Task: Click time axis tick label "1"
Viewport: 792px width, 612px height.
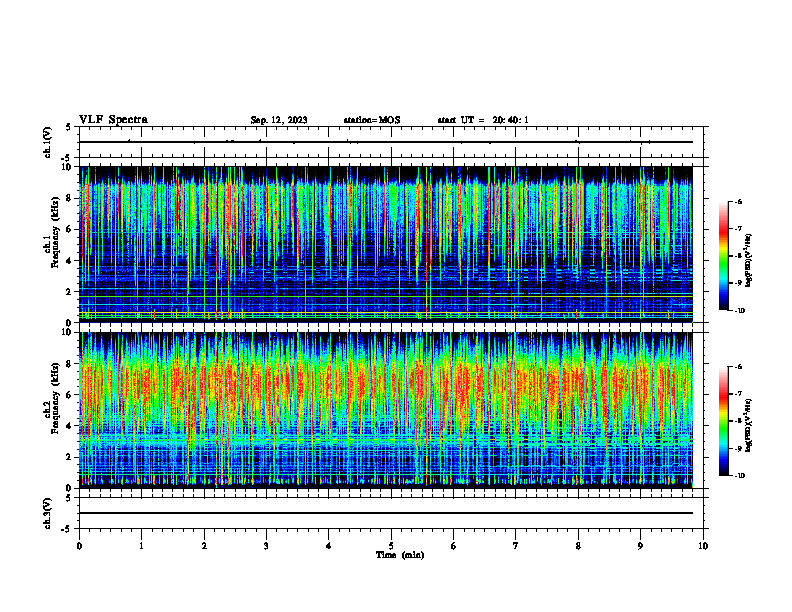Action: pos(141,546)
